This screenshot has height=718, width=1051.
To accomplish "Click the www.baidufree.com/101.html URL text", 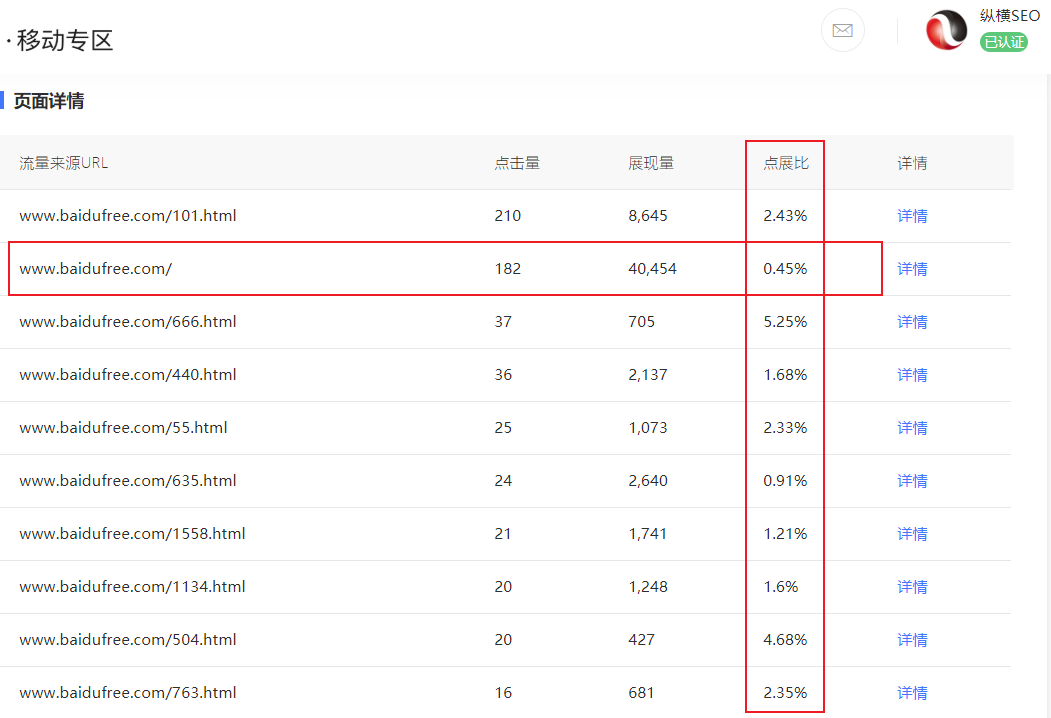I will pyautogui.click(x=128, y=216).
